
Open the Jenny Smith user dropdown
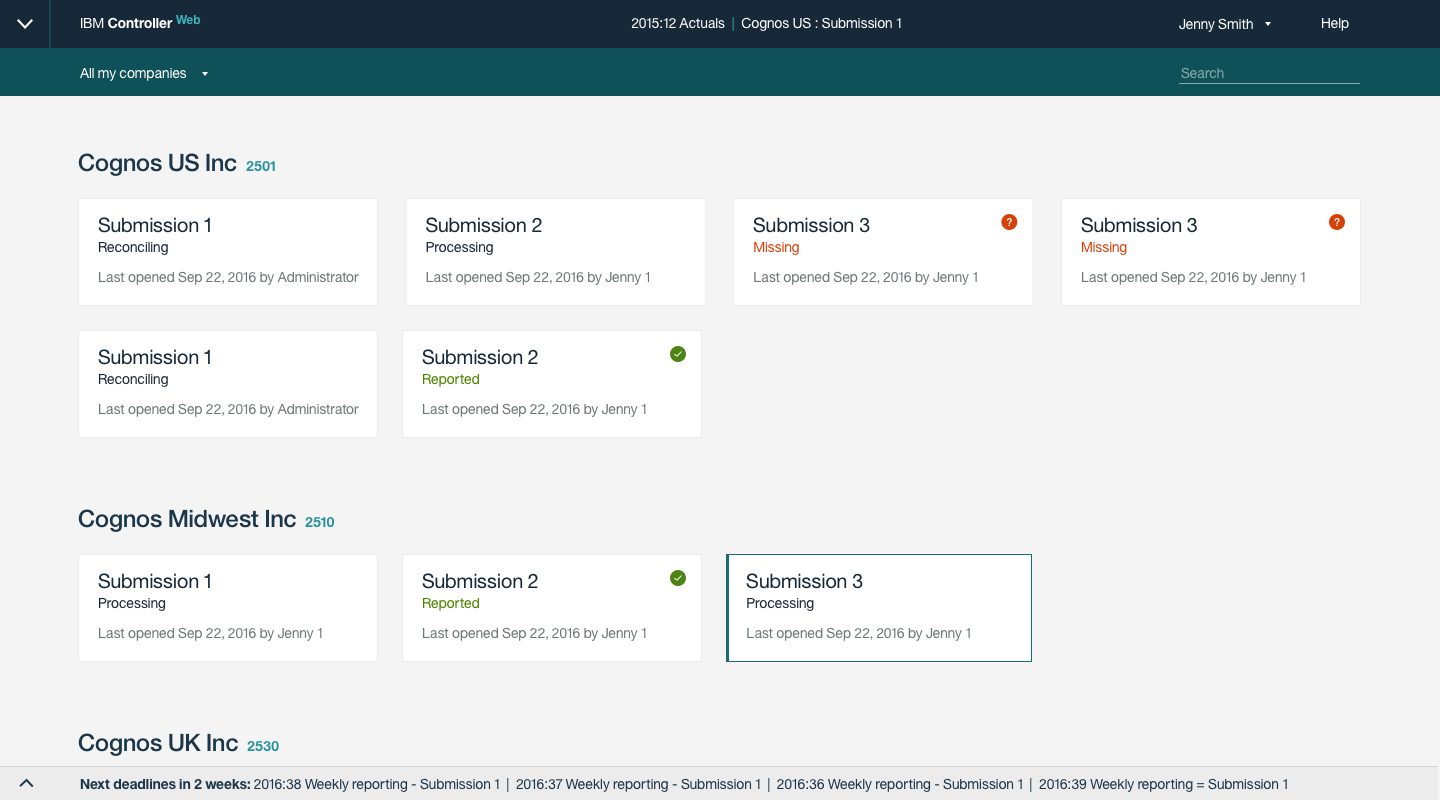[x=1225, y=24]
